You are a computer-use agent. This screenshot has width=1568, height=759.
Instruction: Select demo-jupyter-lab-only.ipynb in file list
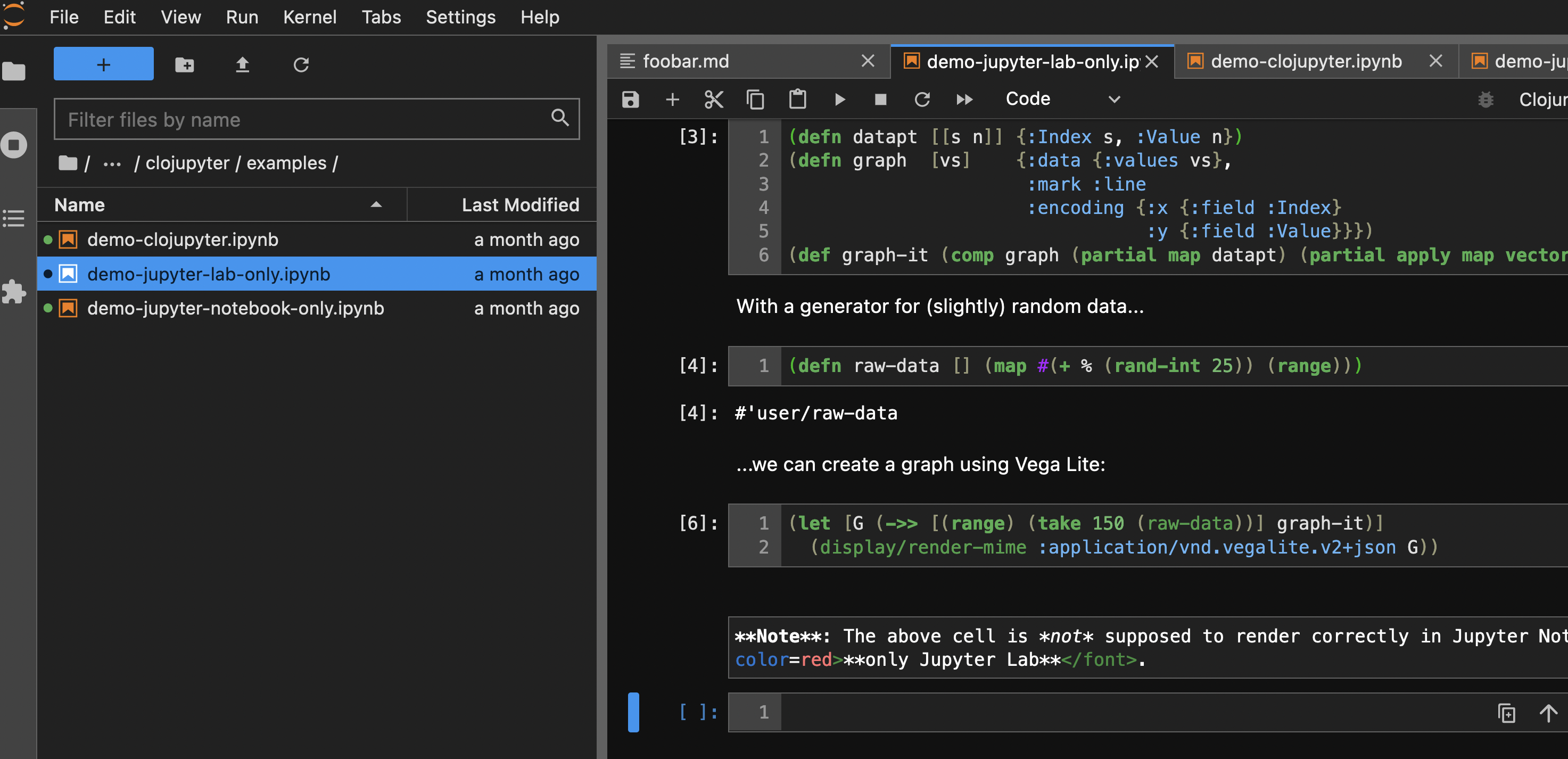pyautogui.click(x=317, y=274)
